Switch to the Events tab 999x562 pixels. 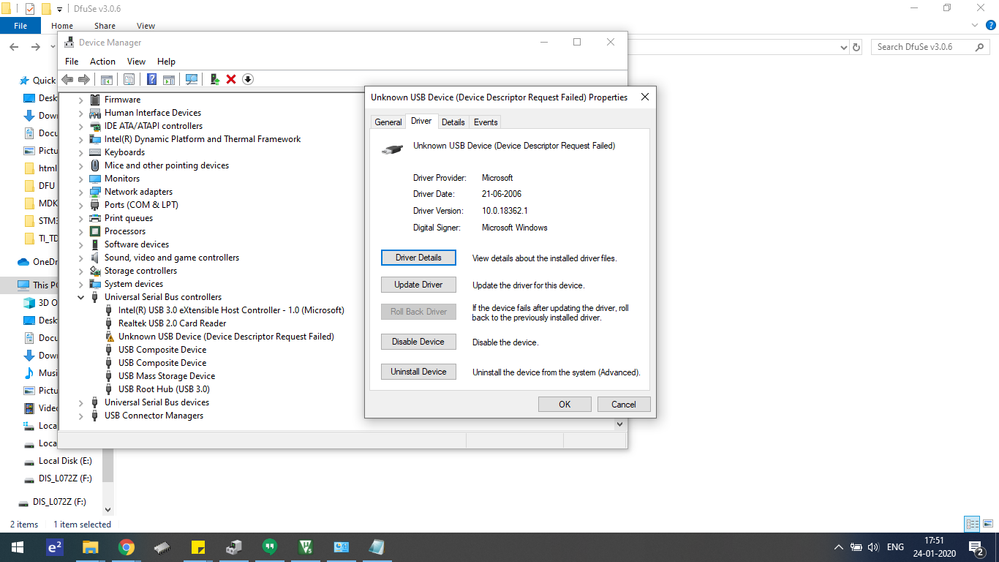click(x=485, y=122)
